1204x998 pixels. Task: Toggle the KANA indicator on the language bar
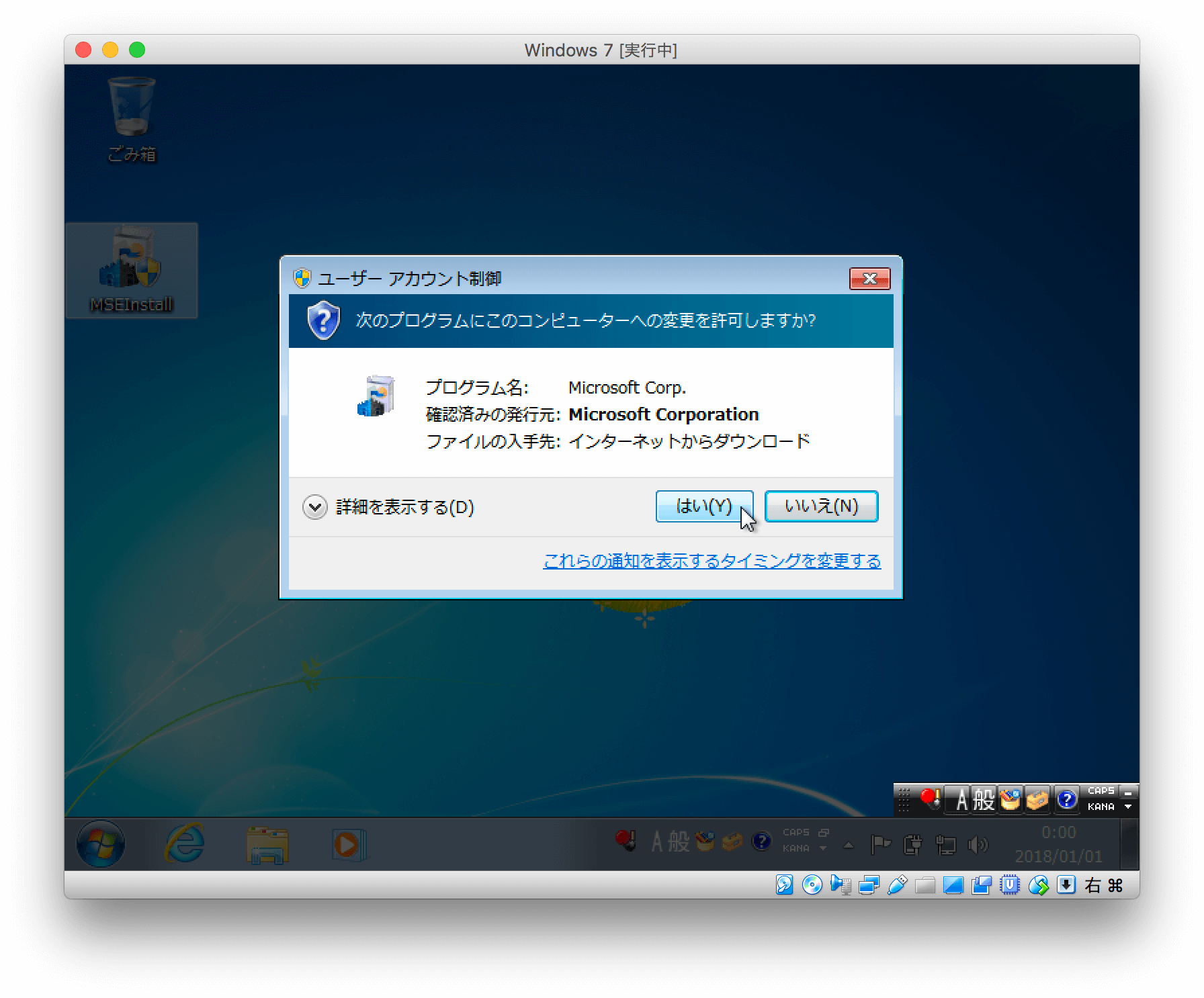tap(1103, 806)
